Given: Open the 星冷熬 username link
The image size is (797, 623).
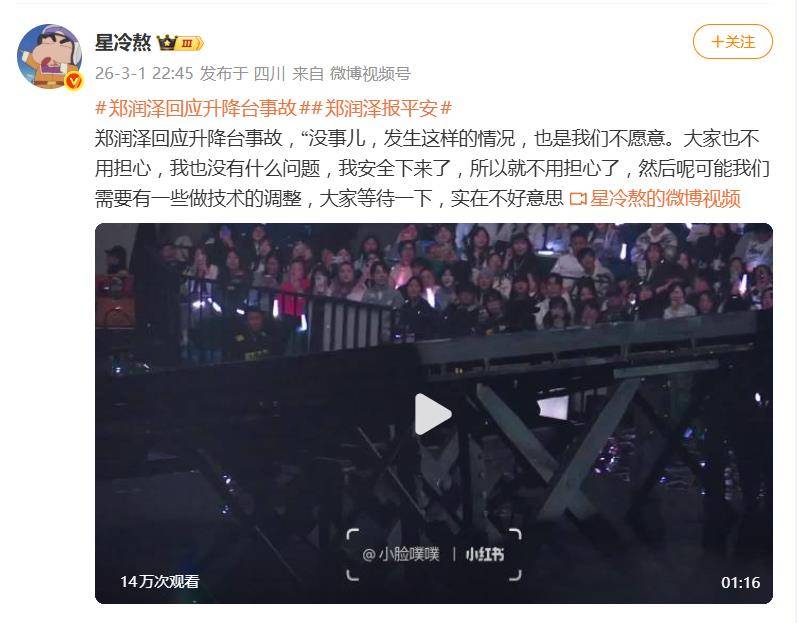Looking at the screenshot, I should pyautogui.click(x=123, y=43).
